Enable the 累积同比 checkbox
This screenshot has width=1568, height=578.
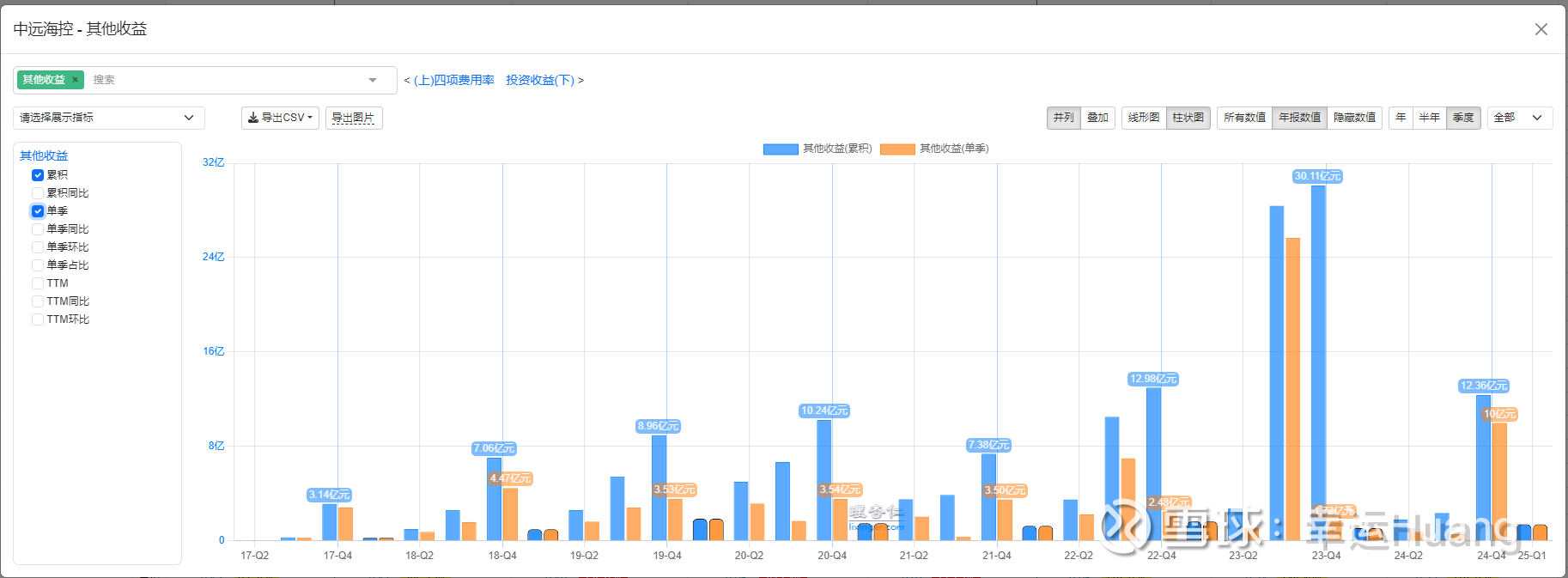[x=38, y=193]
